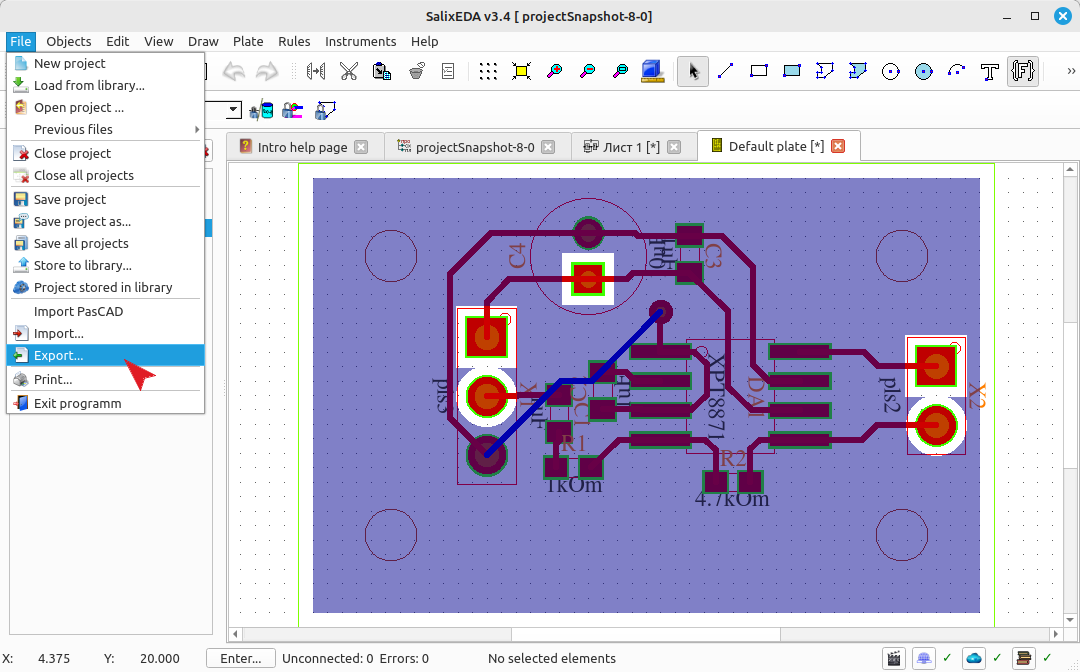Click the vertical scrollbar down arrow
The image size is (1080, 672).
coord(1070,620)
